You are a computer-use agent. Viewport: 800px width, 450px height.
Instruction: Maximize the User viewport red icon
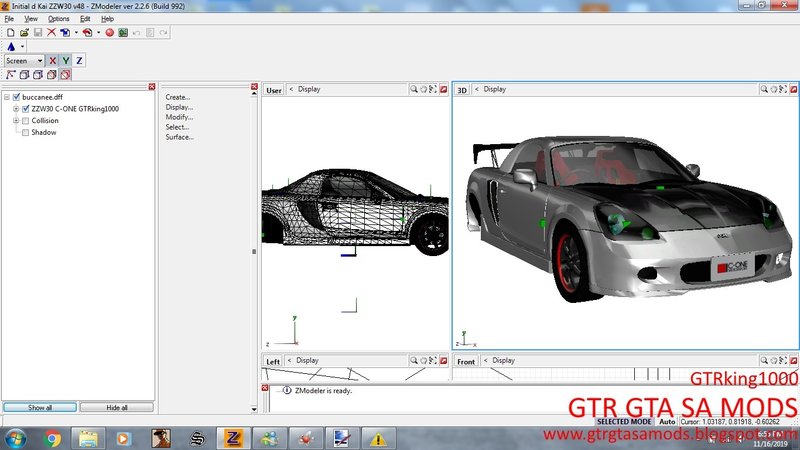[x=443, y=89]
